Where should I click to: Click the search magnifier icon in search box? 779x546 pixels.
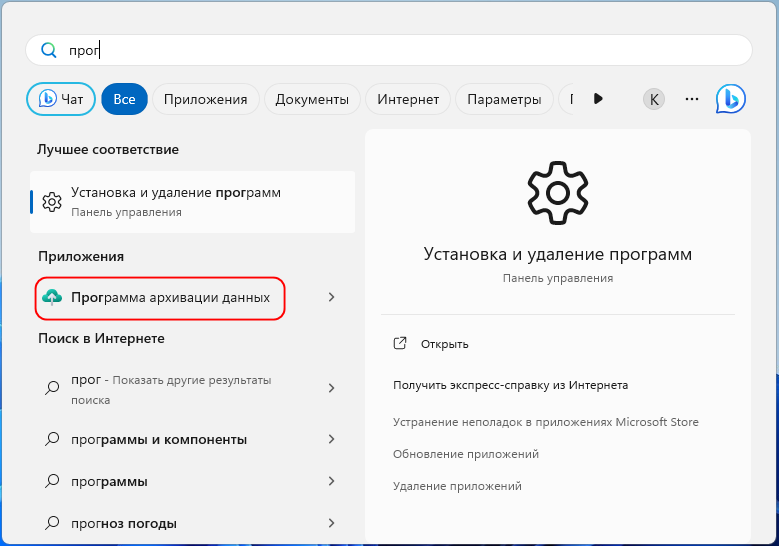49,50
